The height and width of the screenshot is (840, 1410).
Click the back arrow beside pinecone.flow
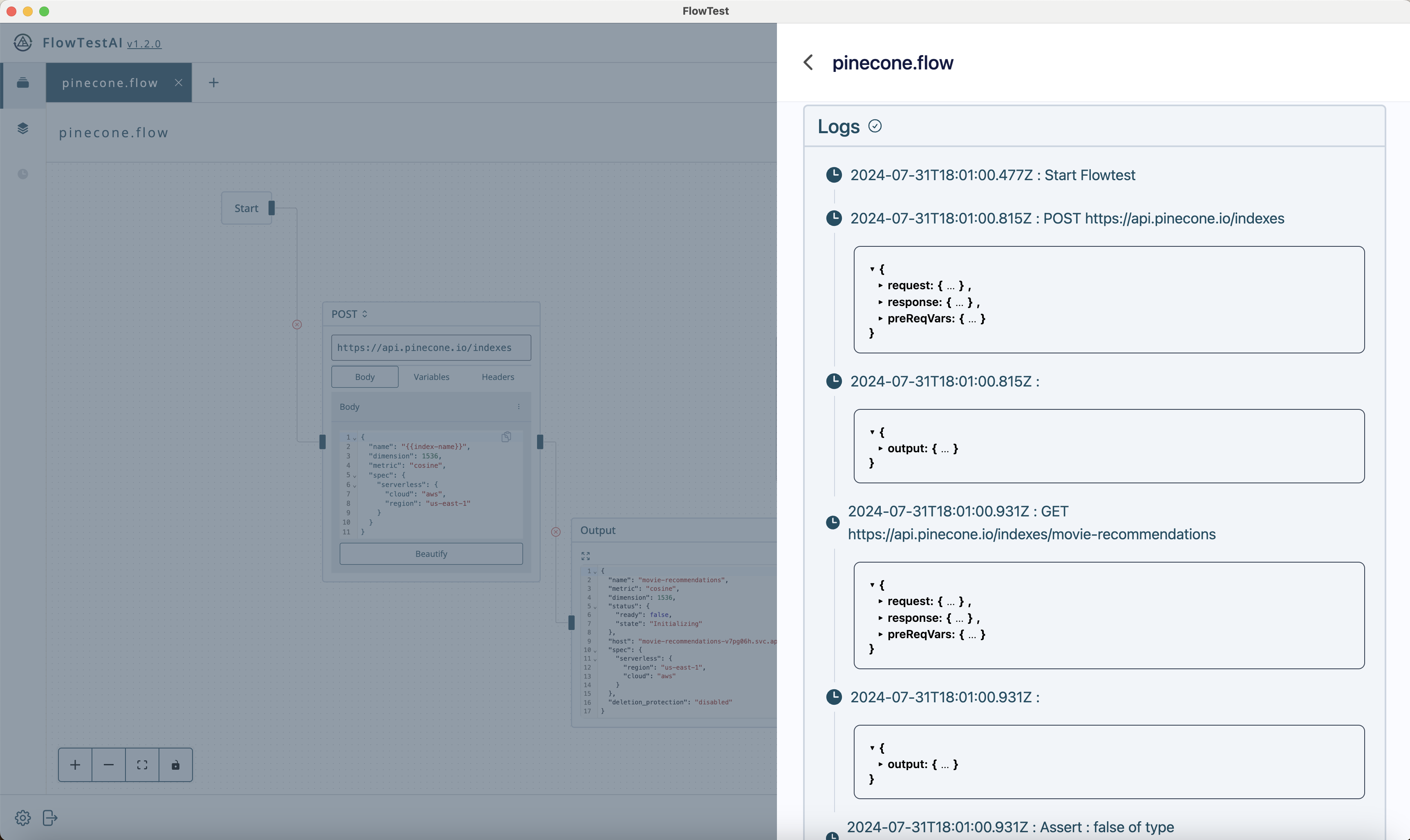[x=808, y=62]
